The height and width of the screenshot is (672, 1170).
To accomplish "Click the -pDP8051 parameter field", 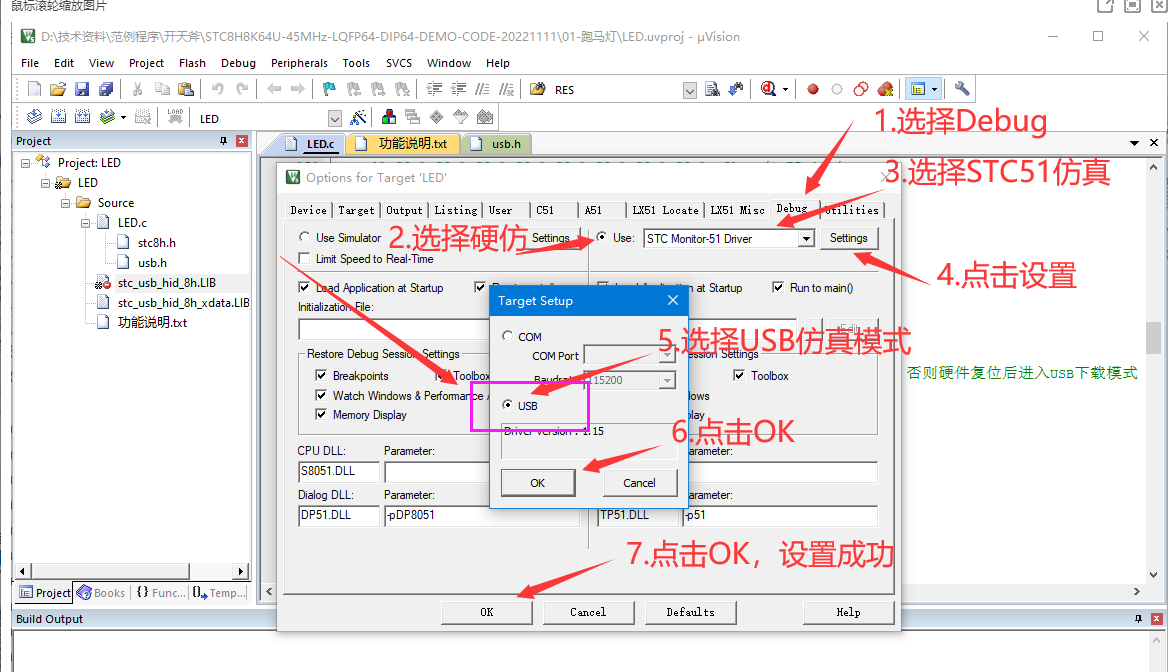I will (437, 515).
